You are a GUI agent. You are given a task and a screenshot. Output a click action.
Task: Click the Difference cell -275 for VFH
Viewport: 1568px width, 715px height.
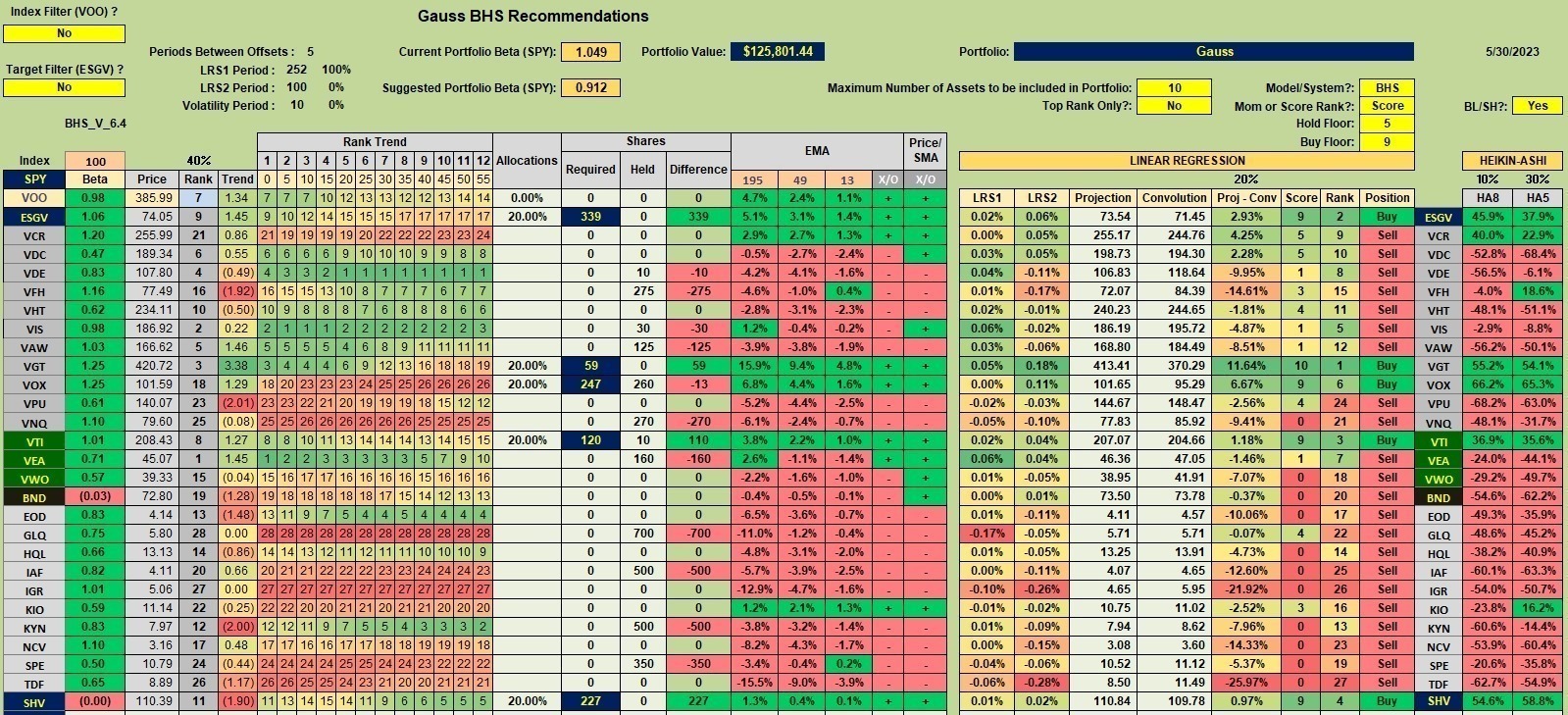698,291
